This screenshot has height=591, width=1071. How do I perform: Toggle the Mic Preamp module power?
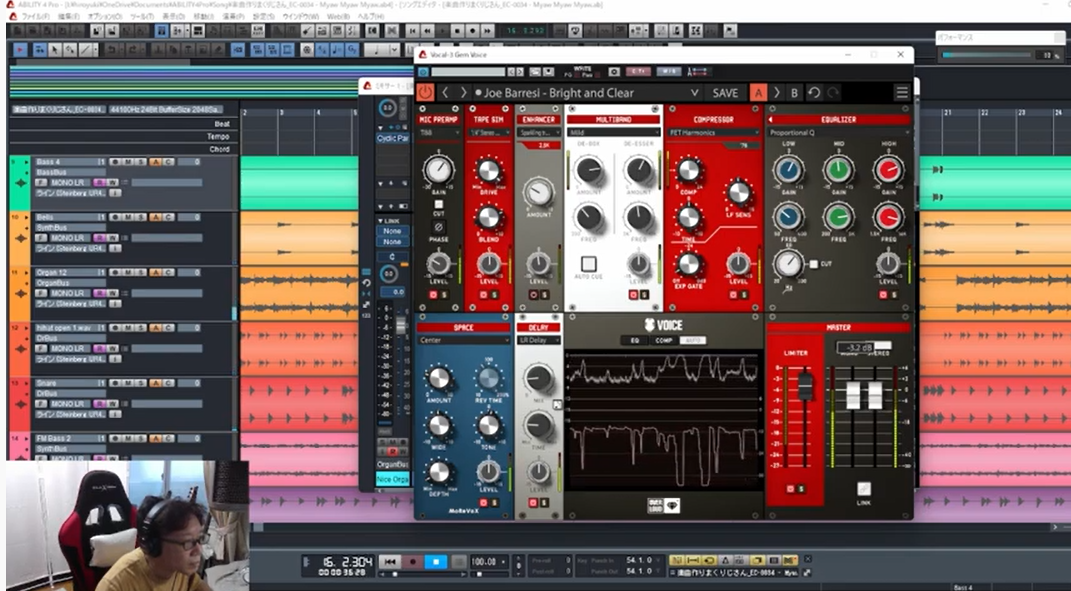coord(433,295)
